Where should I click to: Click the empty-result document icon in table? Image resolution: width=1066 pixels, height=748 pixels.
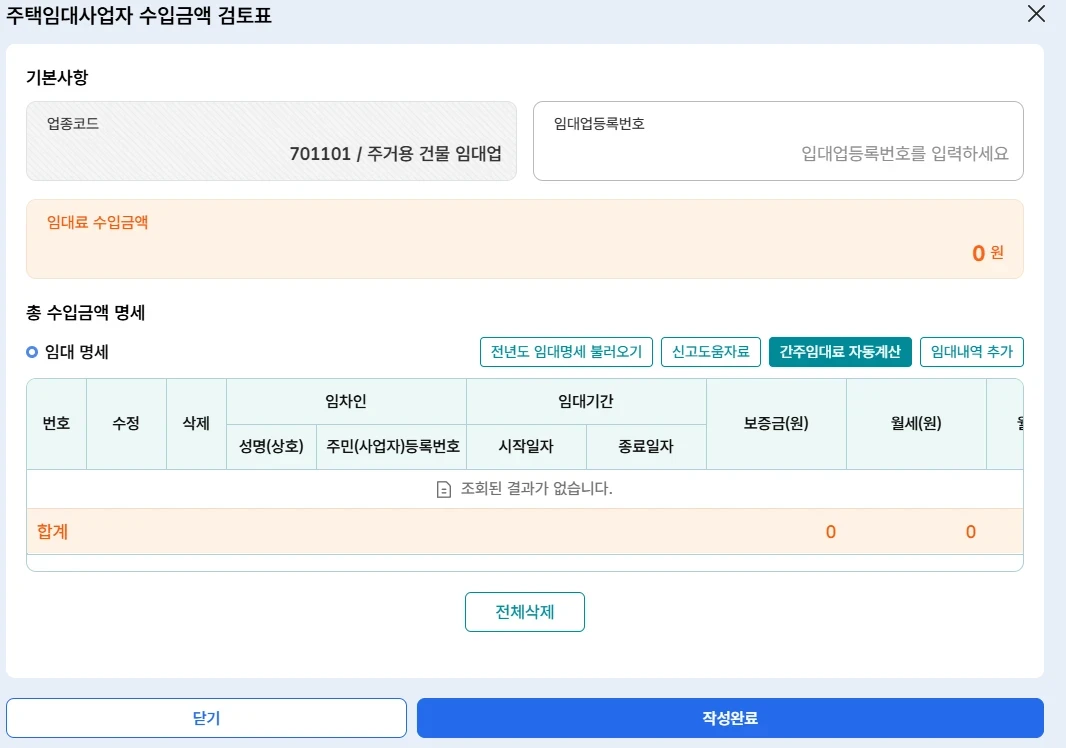pyautogui.click(x=444, y=489)
